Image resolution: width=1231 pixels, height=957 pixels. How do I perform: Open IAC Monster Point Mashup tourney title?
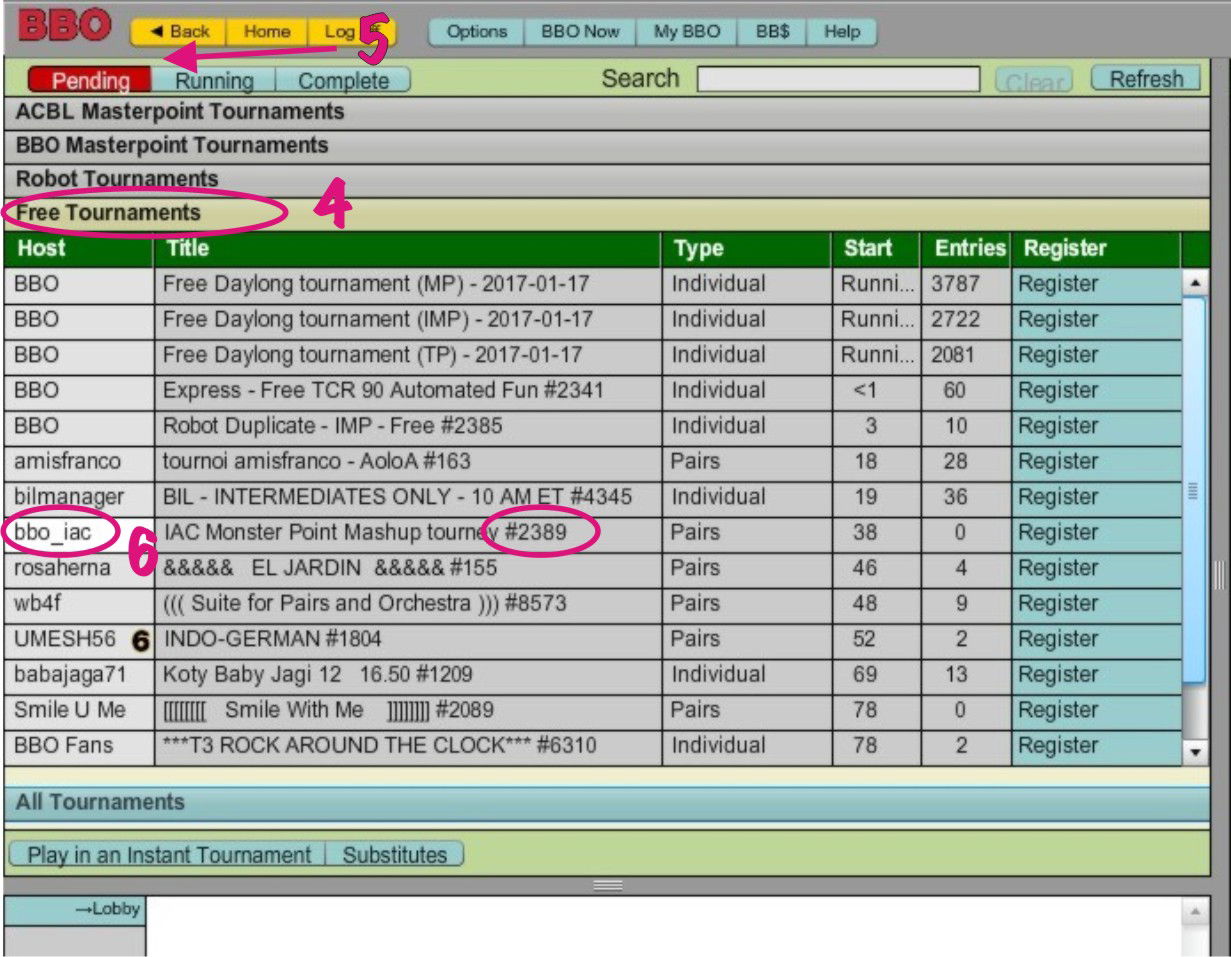pos(408,533)
